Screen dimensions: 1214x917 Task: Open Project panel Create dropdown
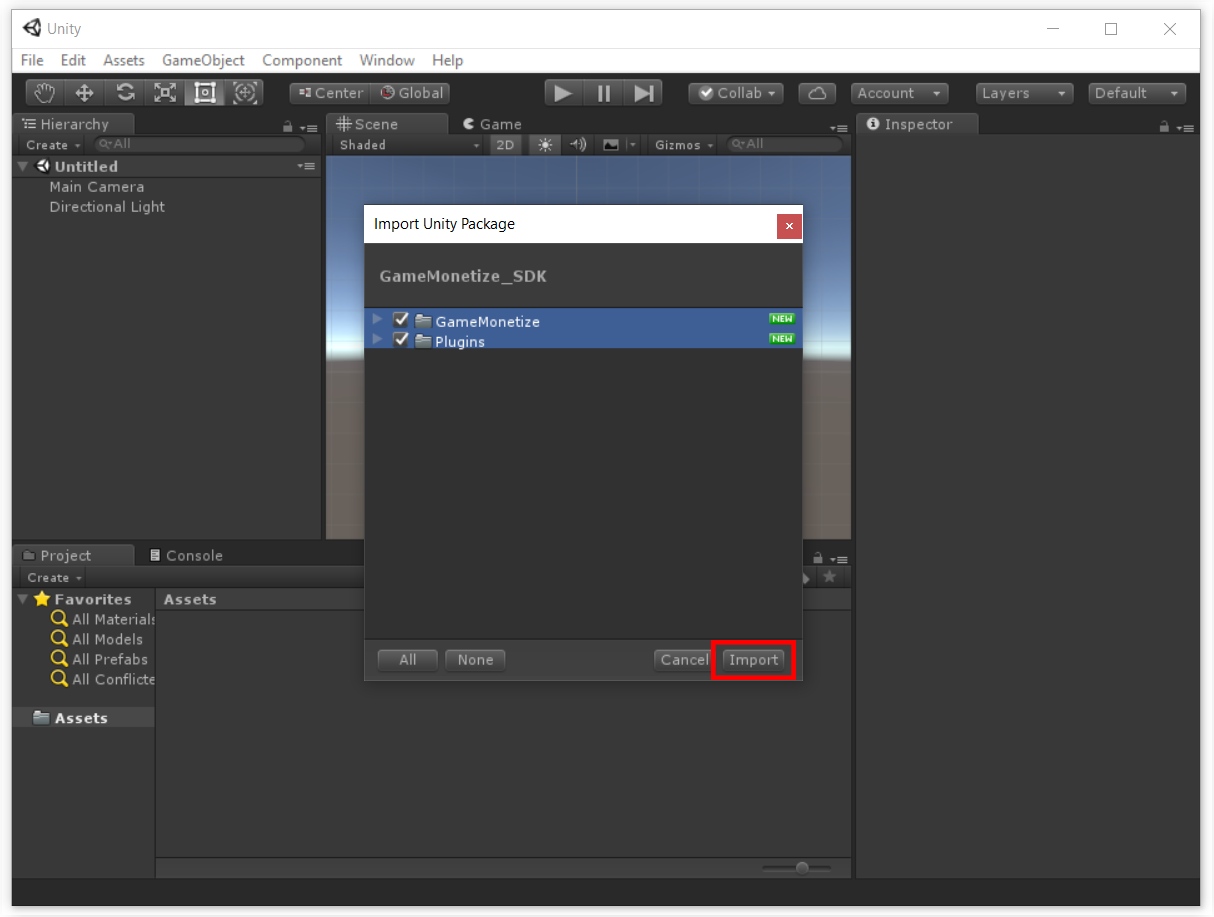pos(55,578)
